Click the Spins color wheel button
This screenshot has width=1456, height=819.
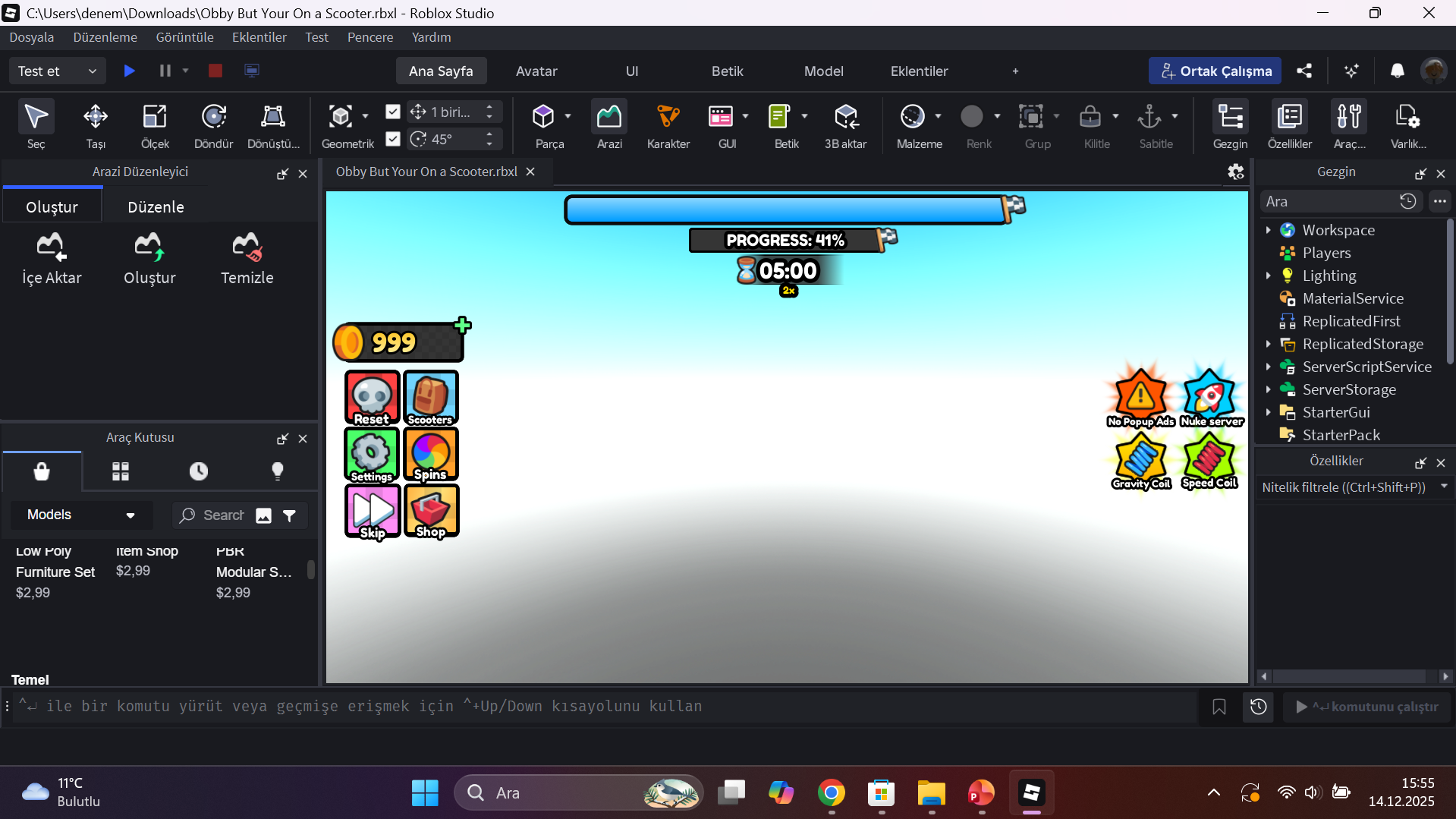[x=431, y=454]
